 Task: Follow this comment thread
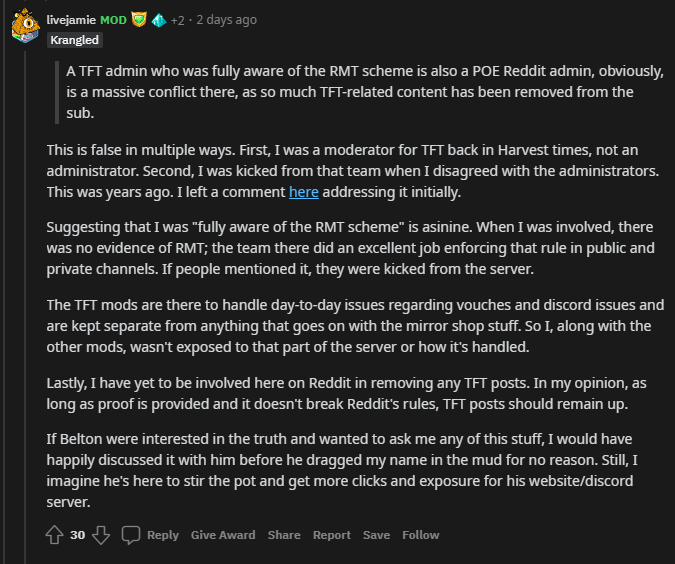tap(421, 535)
